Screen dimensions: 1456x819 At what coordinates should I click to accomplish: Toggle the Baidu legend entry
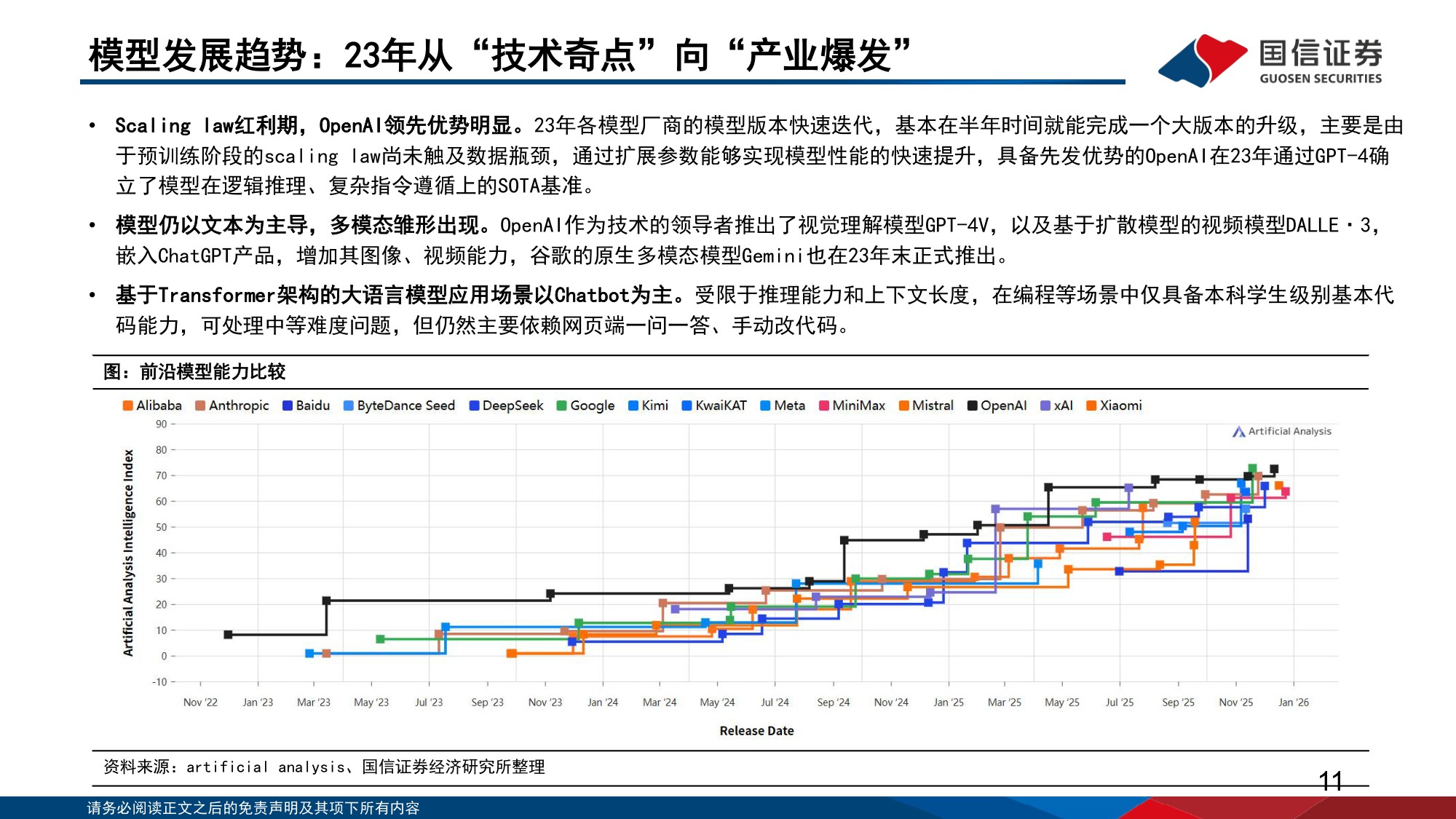306,405
